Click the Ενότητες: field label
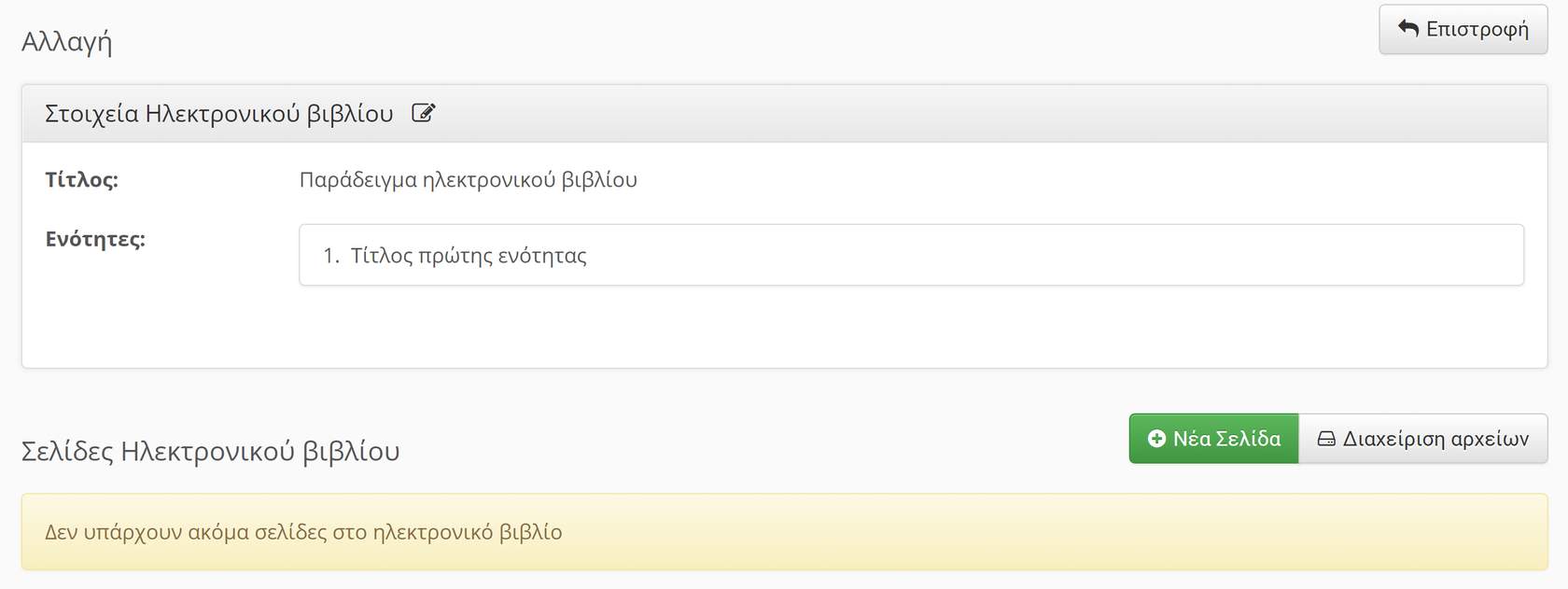 point(95,239)
